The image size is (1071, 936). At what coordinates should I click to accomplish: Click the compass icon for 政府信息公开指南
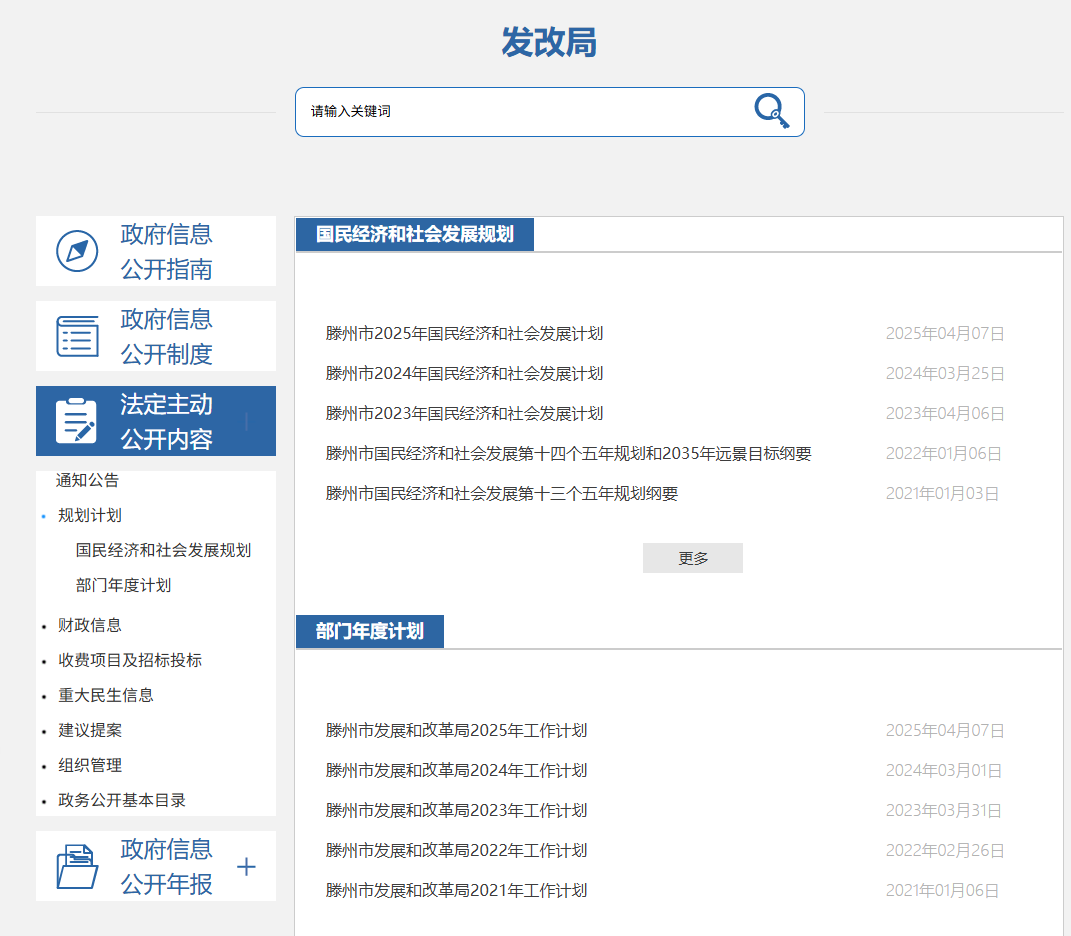click(77, 251)
